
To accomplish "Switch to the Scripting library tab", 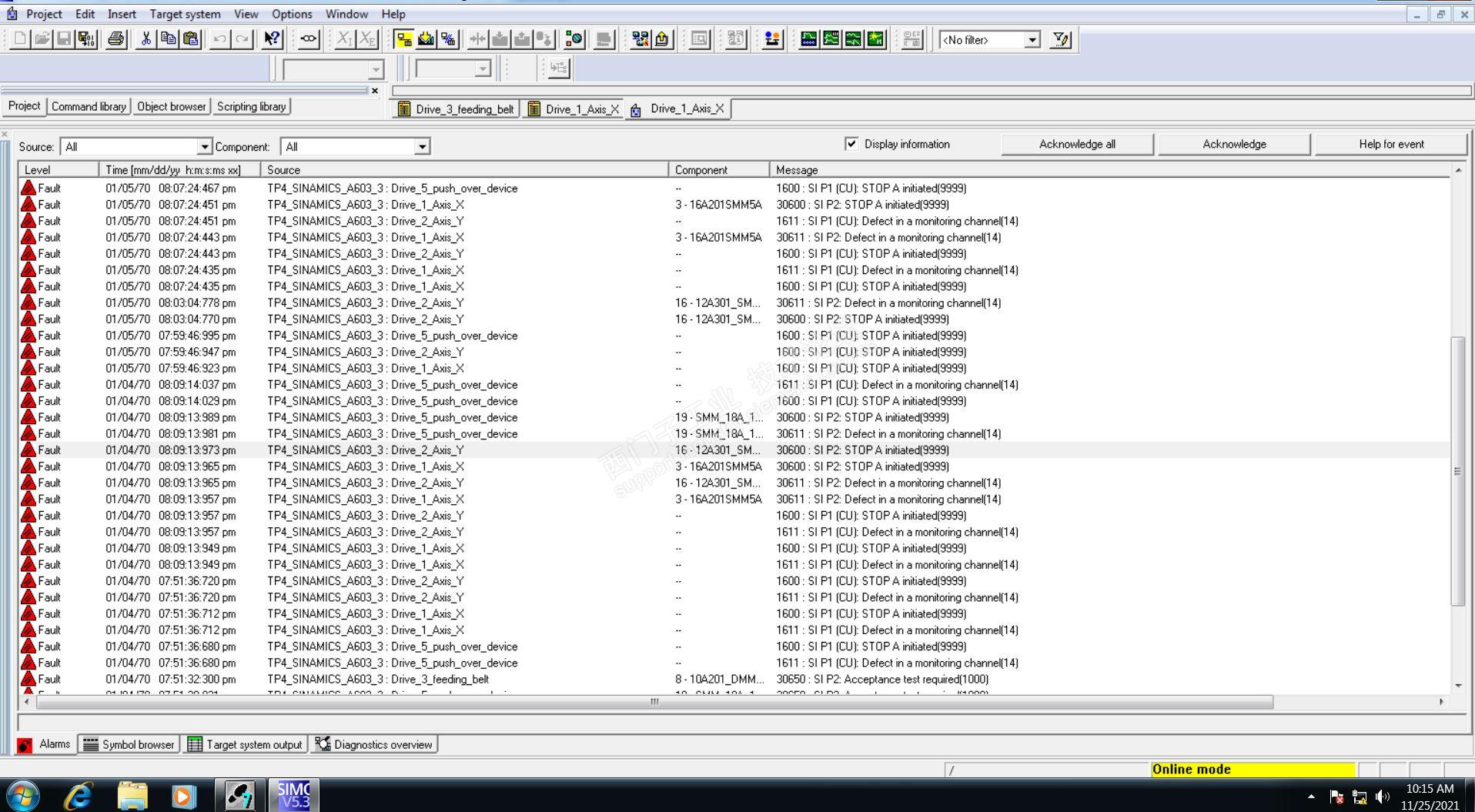I will [x=251, y=106].
